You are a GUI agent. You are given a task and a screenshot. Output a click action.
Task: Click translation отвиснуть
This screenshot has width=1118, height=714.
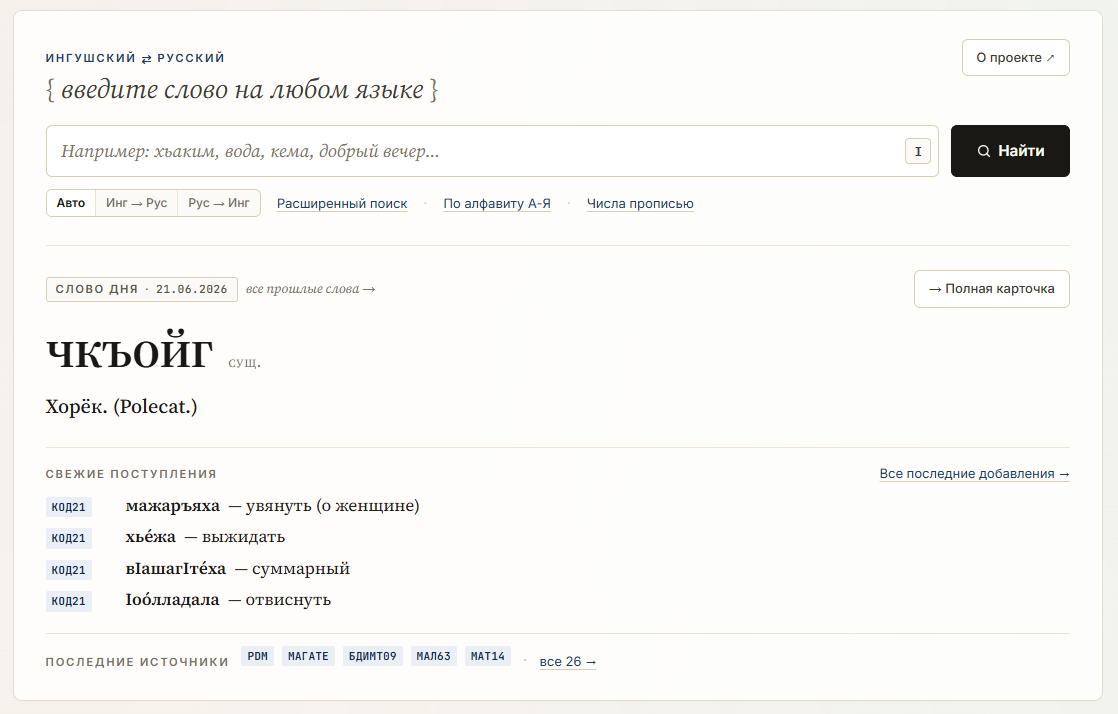288,600
